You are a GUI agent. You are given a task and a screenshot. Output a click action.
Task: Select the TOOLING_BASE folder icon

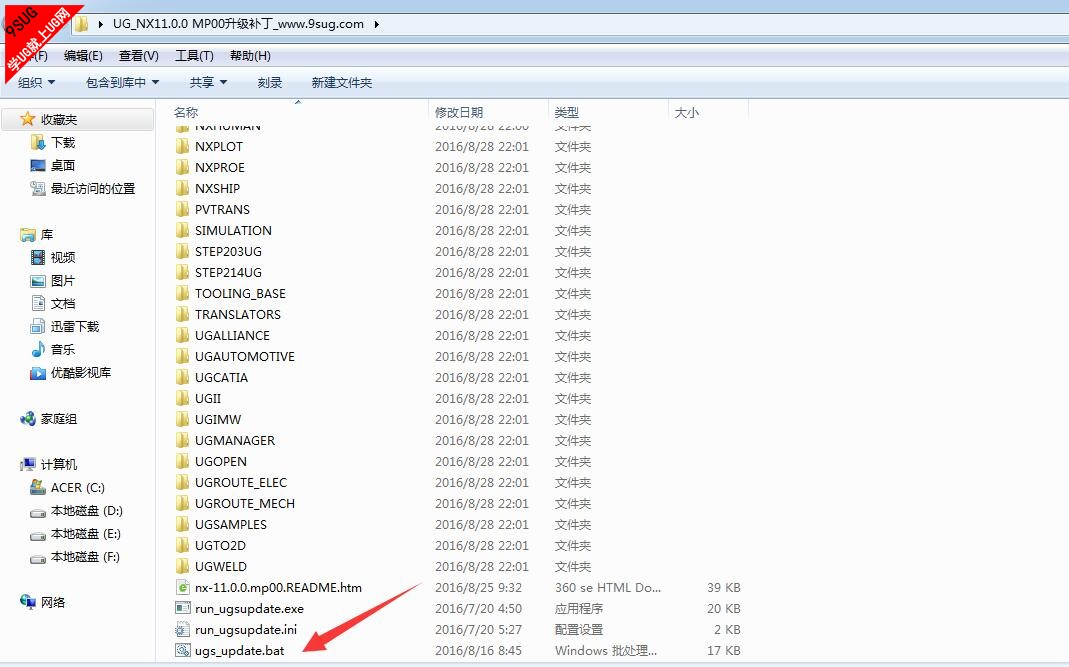pyautogui.click(x=183, y=293)
